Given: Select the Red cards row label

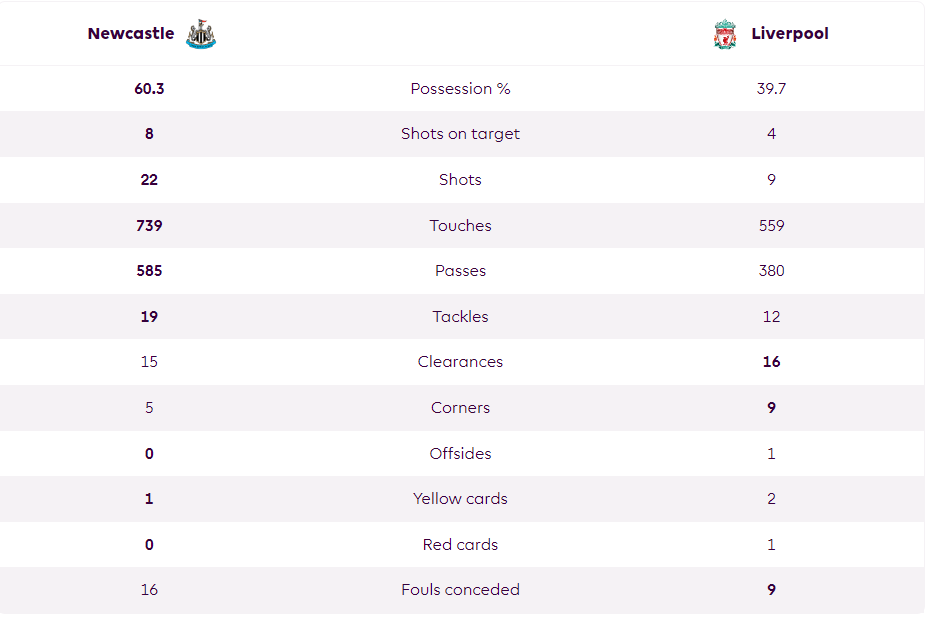Looking at the screenshot, I should (460, 545).
